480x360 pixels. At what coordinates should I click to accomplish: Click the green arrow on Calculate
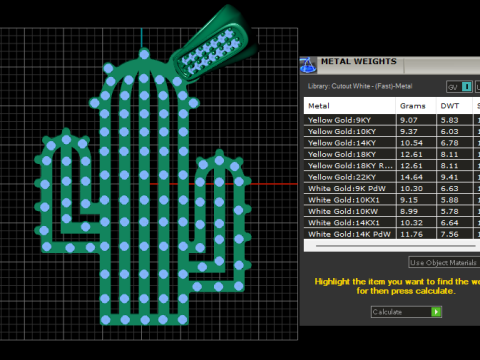pos(436,312)
